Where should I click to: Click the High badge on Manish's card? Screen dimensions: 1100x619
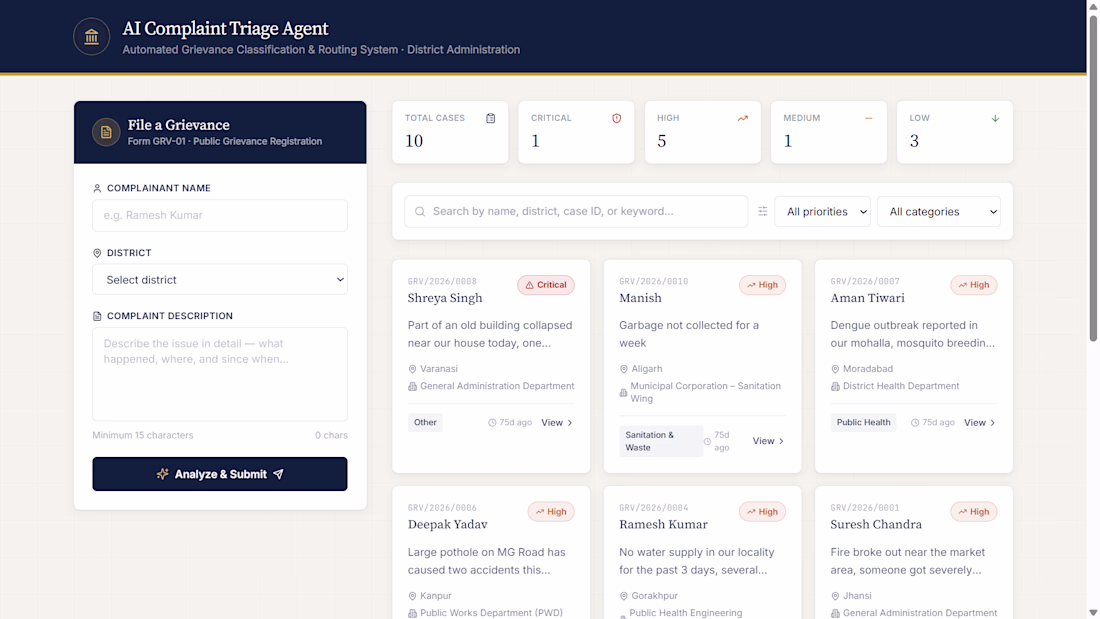pos(762,285)
